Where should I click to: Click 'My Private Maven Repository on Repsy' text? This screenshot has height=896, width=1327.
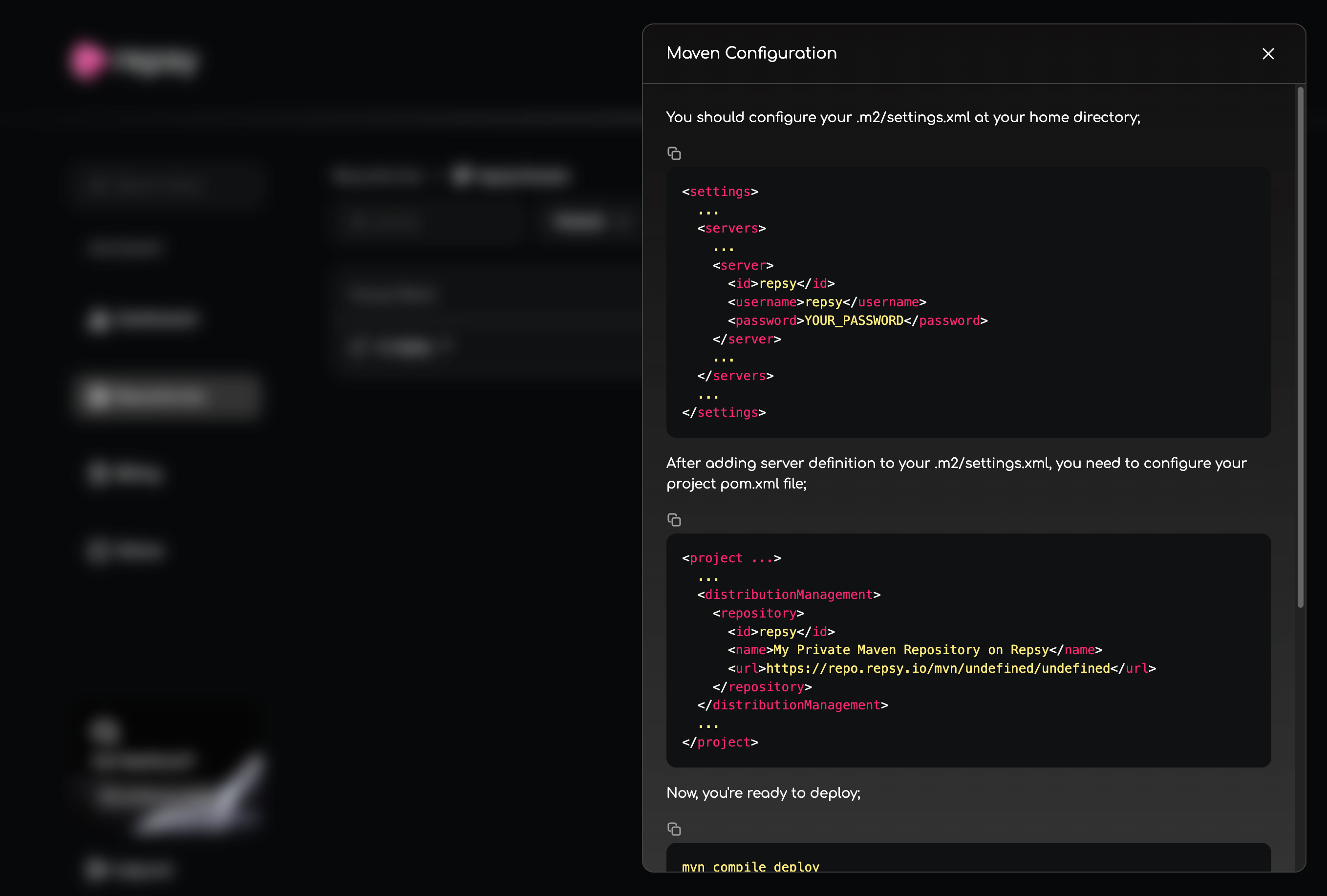point(910,650)
